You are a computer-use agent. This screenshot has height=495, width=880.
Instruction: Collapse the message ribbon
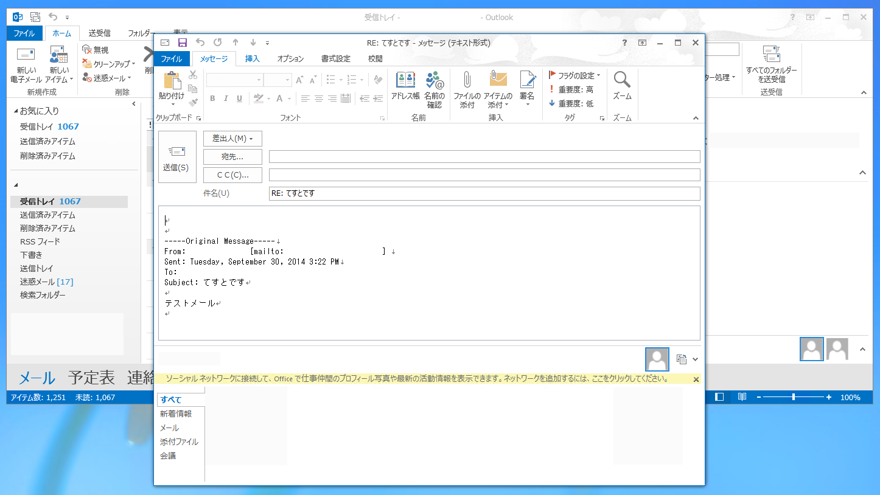pyautogui.click(x=696, y=118)
